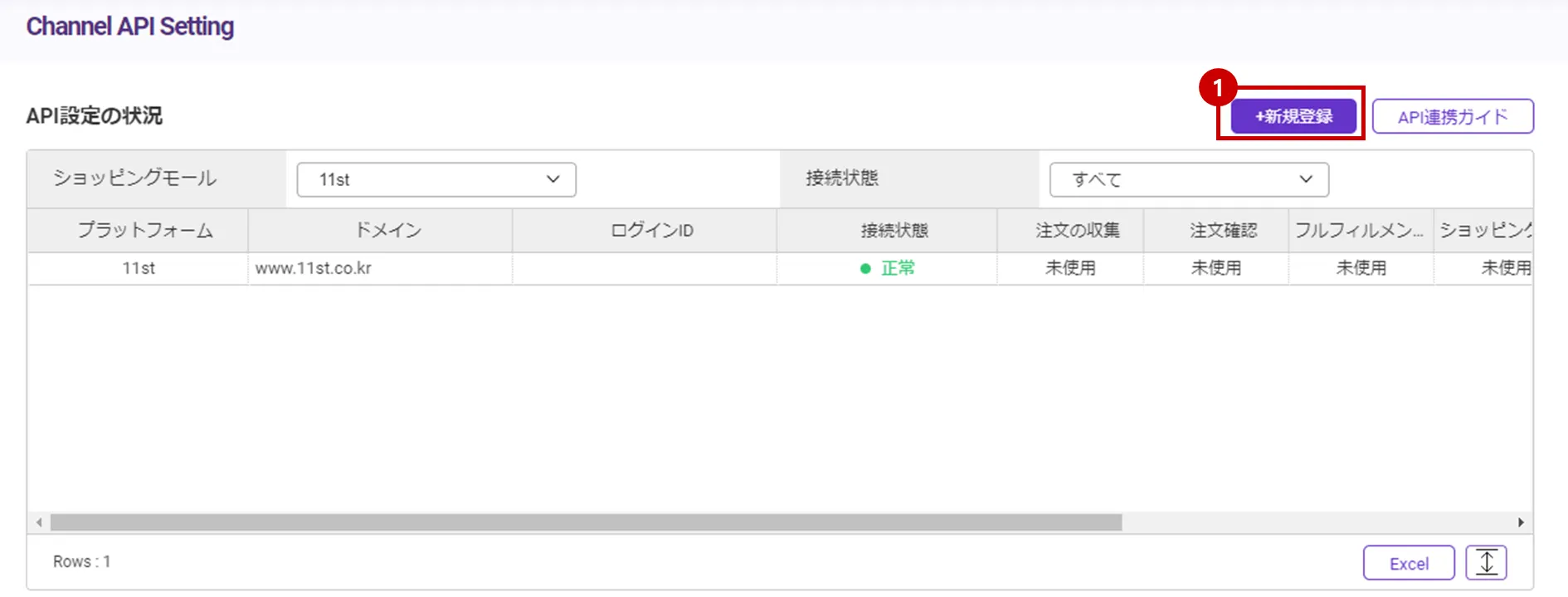1568x597 pixels.
Task: Click 未使用 cell under 注文確認
Action: coord(1216,268)
